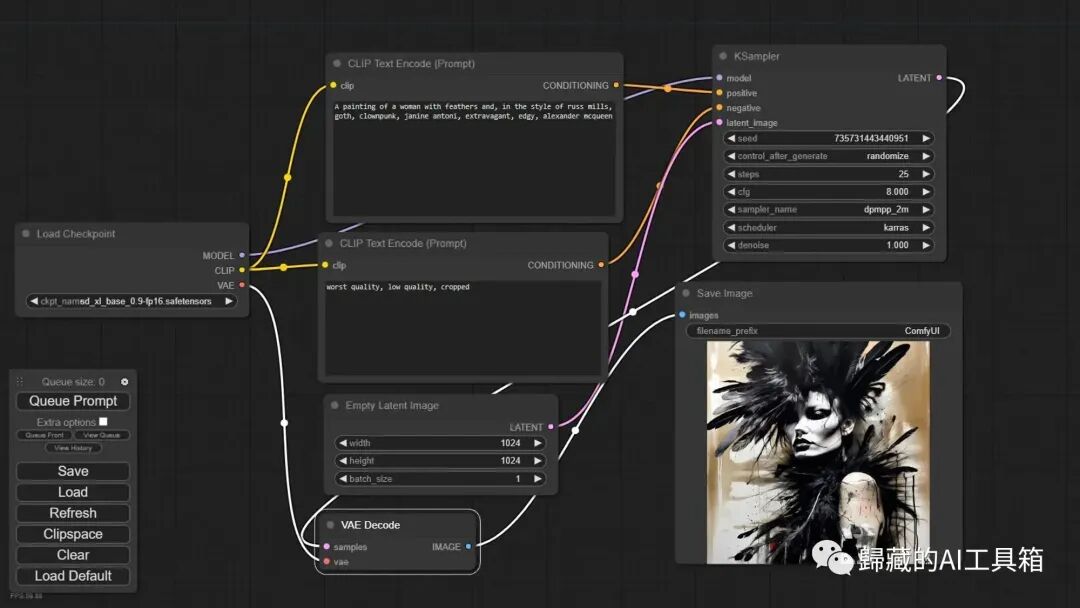The image size is (1080, 608).
Task: Increase denoise with the right arrow
Action: point(926,245)
